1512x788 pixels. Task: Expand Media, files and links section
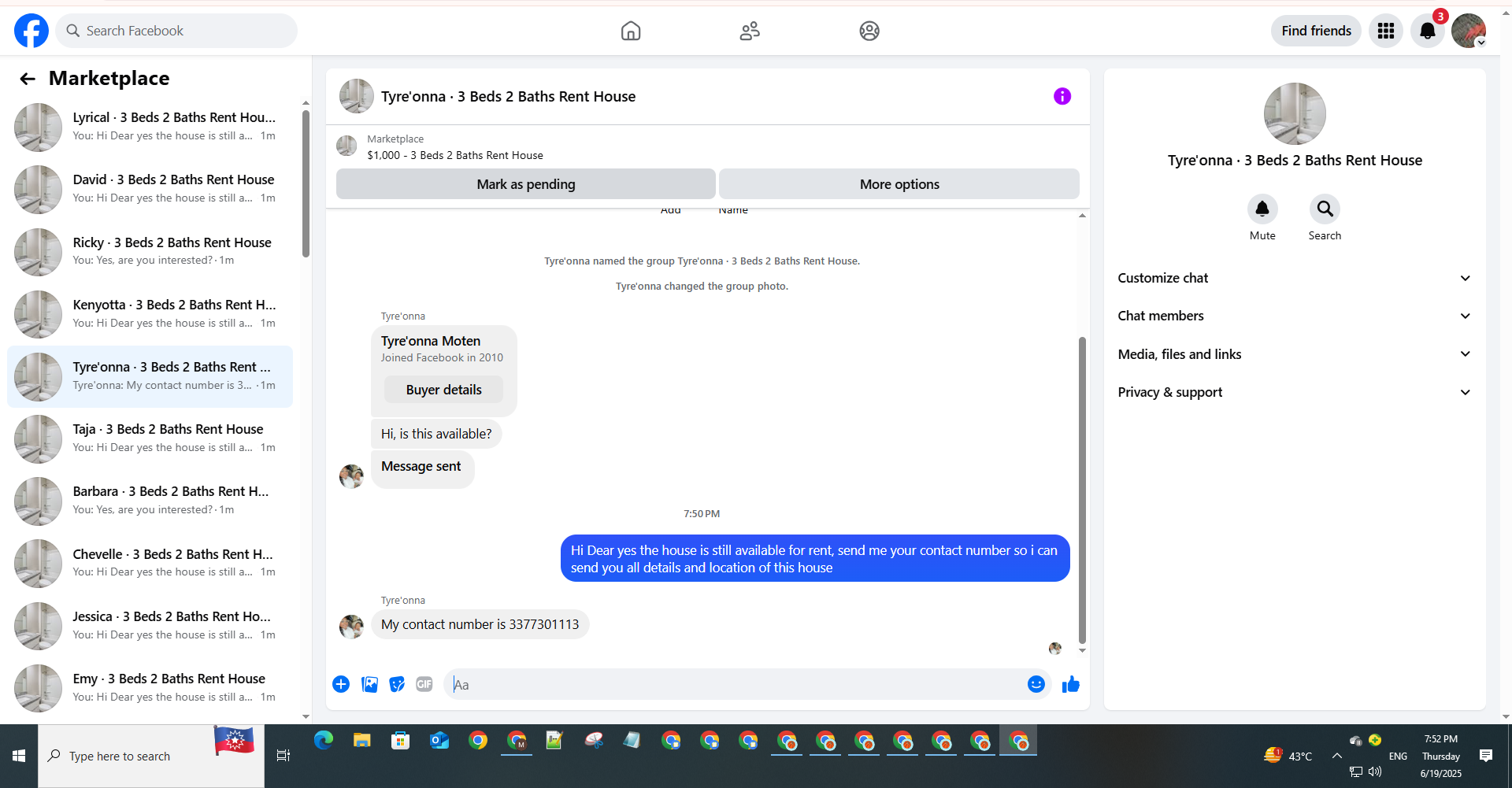coord(1295,354)
